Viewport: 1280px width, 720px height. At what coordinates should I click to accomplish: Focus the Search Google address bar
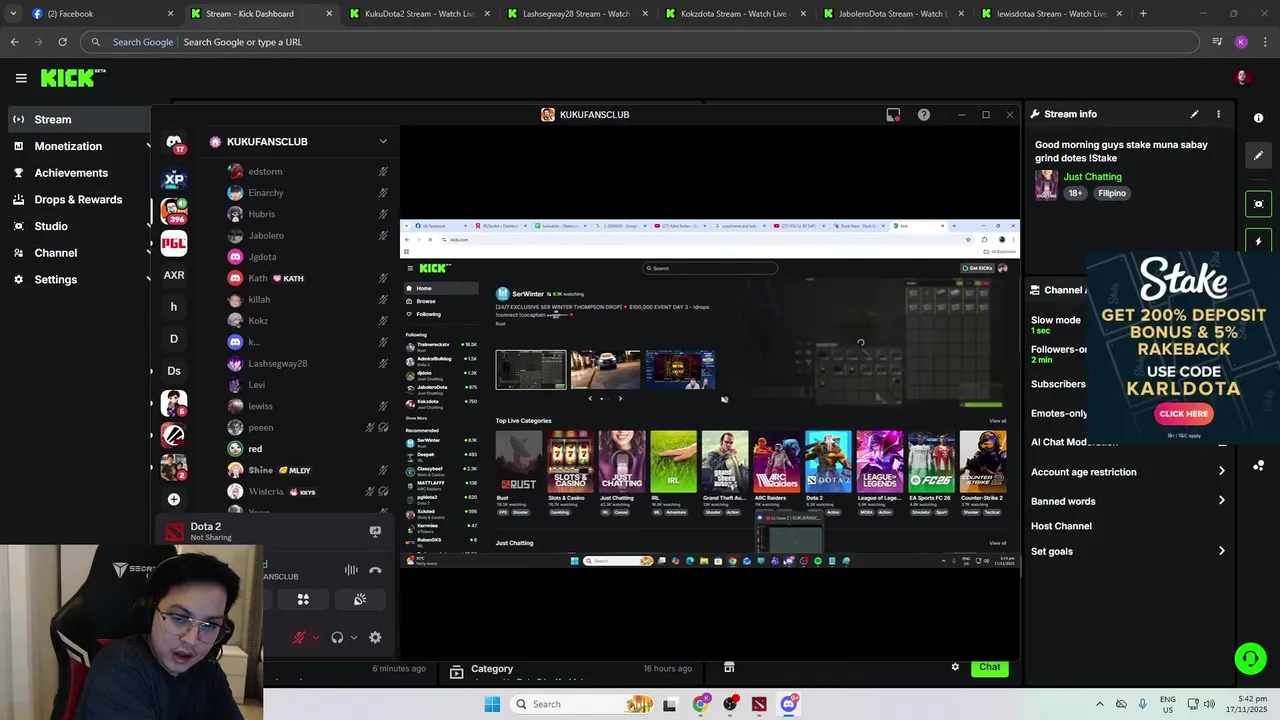640,42
